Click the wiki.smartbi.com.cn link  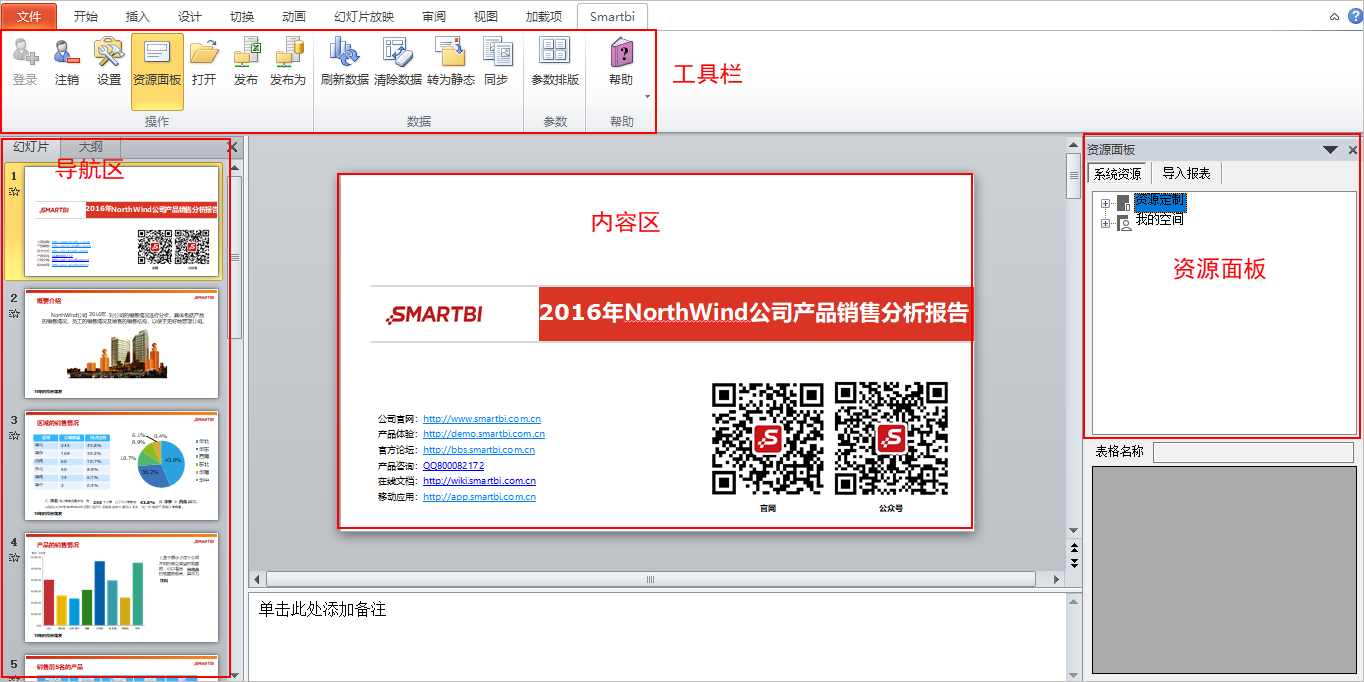click(479, 481)
